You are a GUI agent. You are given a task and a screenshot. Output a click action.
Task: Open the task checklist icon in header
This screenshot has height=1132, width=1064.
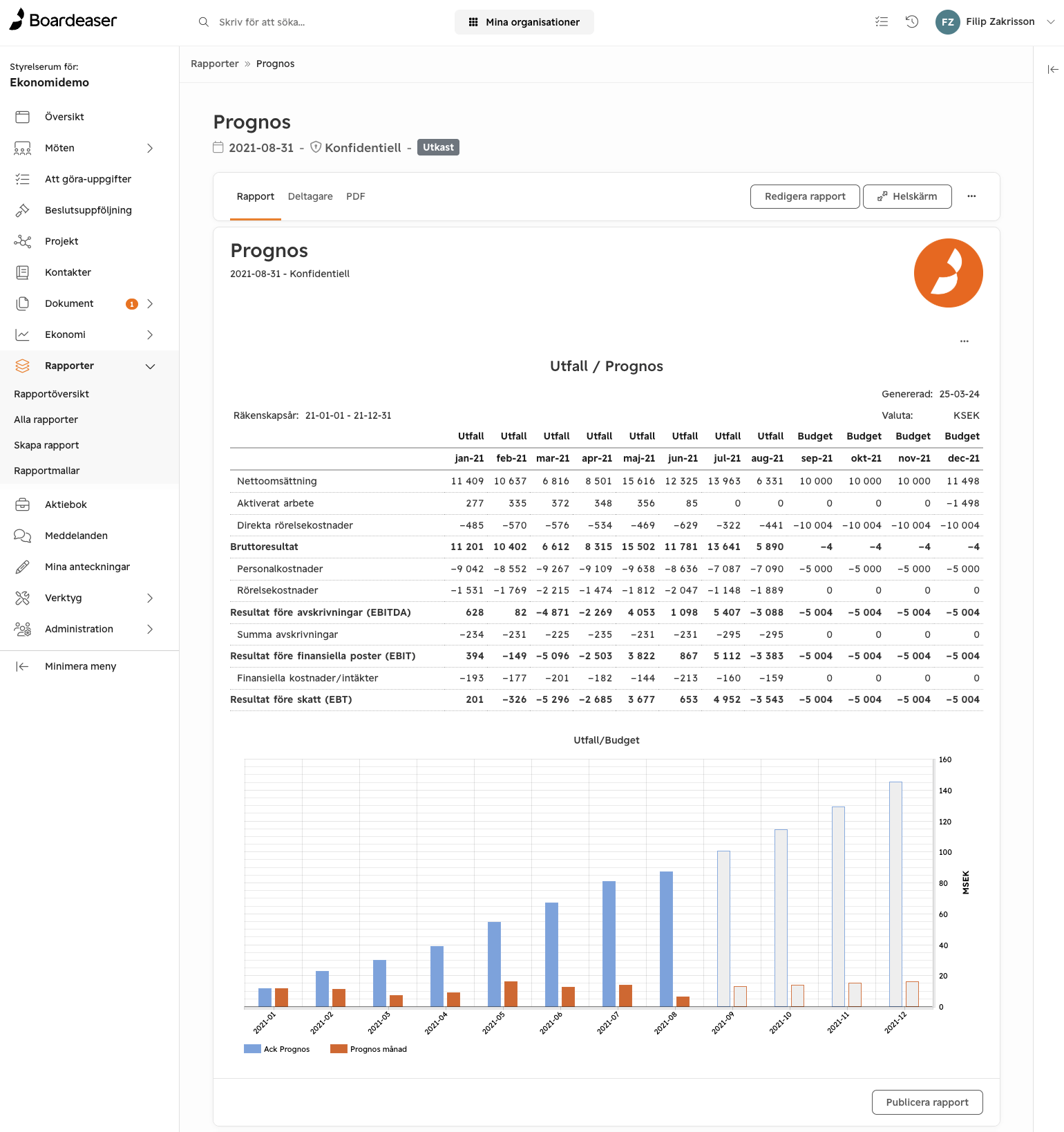(881, 21)
